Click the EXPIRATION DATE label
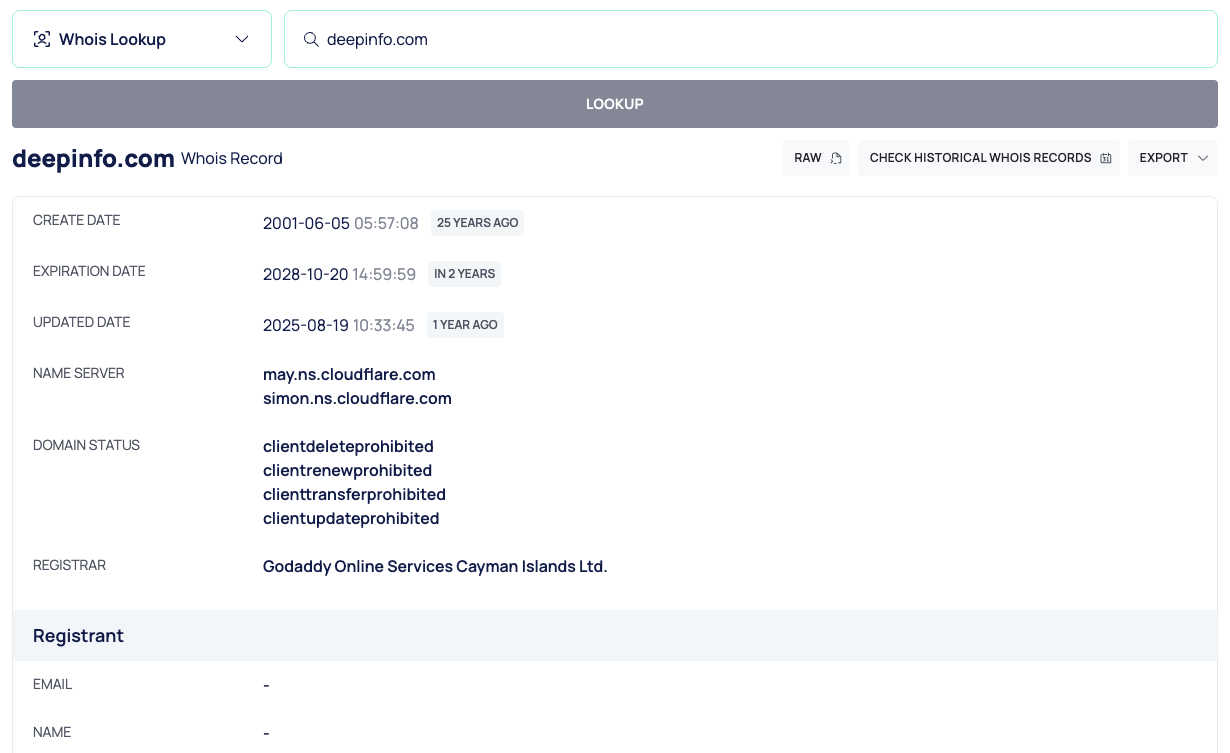The width and height of the screenshot is (1230, 753). point(89,271)
